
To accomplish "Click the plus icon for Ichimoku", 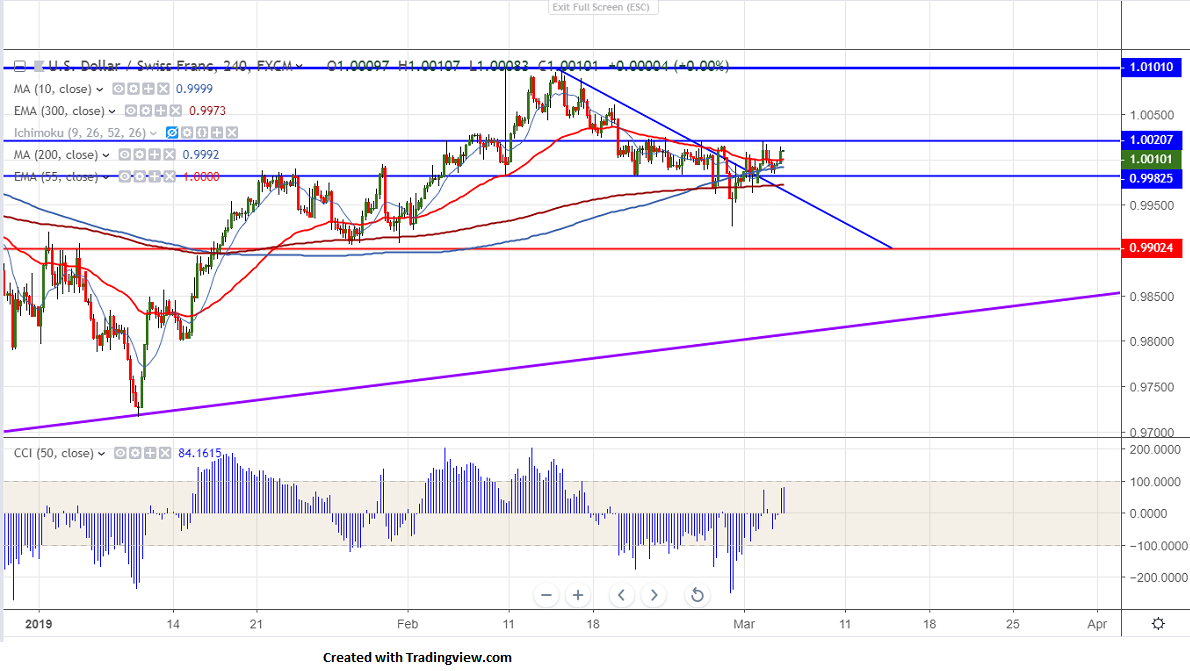I will coord(217,132).
